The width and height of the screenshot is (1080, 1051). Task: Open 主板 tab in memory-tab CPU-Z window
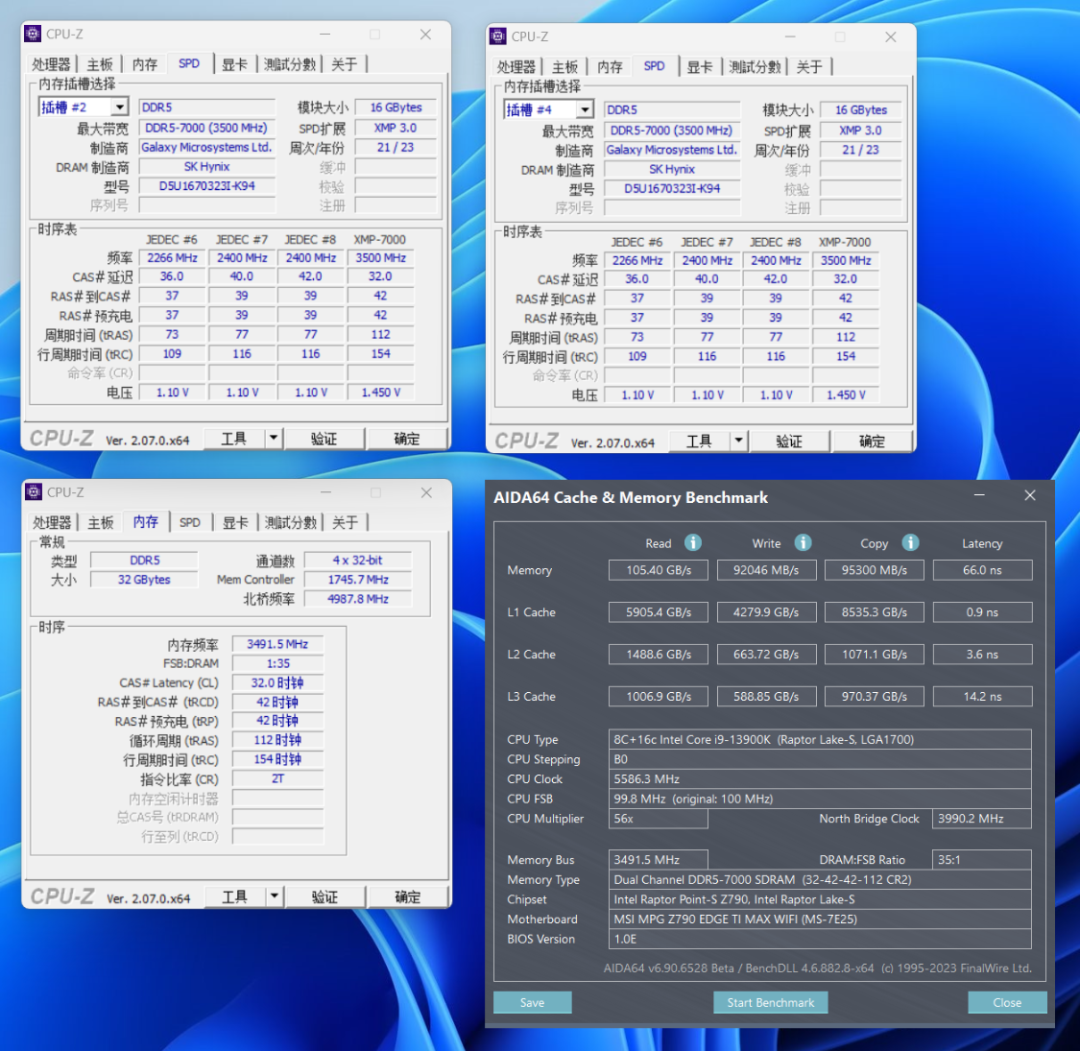(x=101, y=522)
